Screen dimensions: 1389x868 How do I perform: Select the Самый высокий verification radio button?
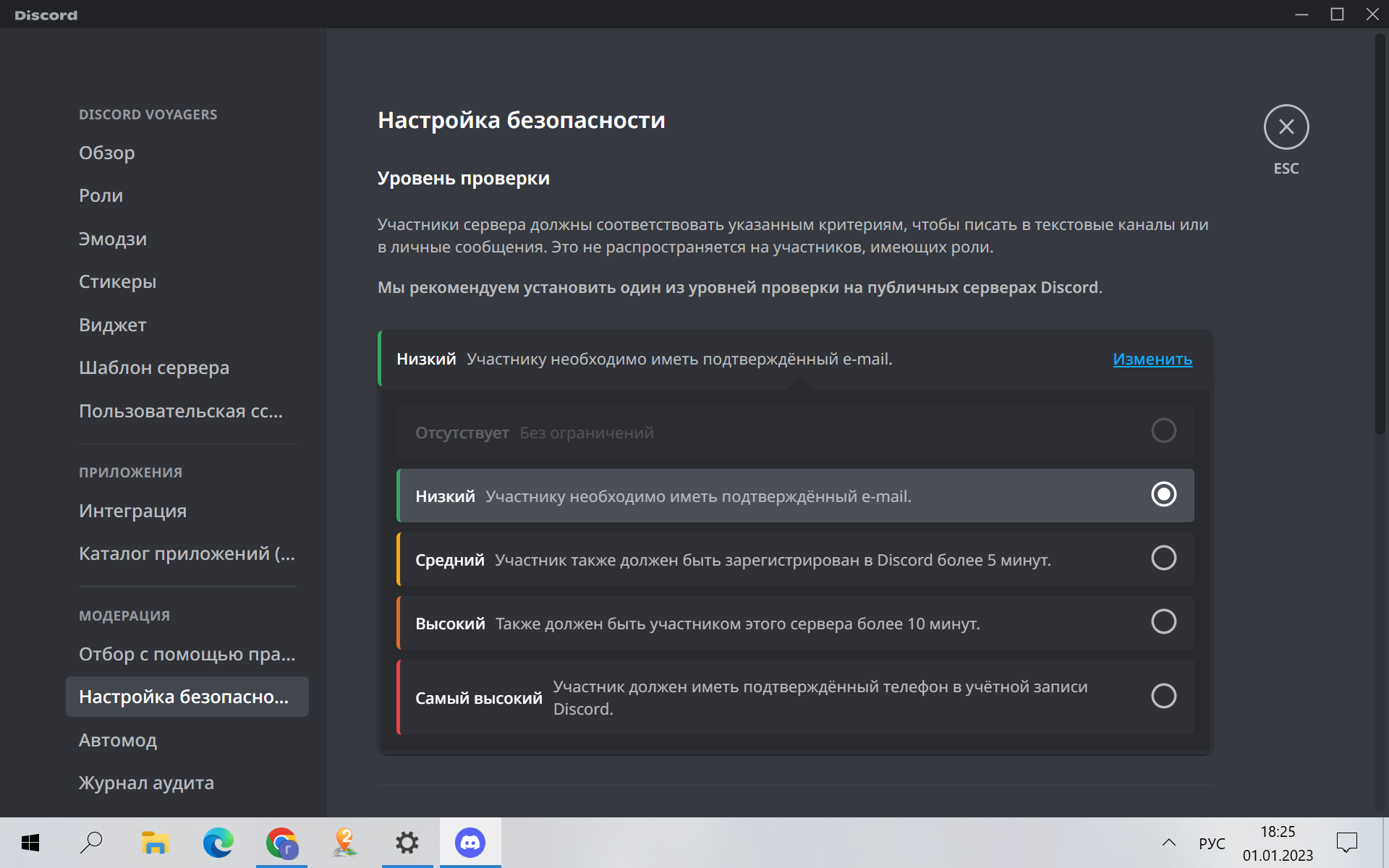[x=1163, y=696]
